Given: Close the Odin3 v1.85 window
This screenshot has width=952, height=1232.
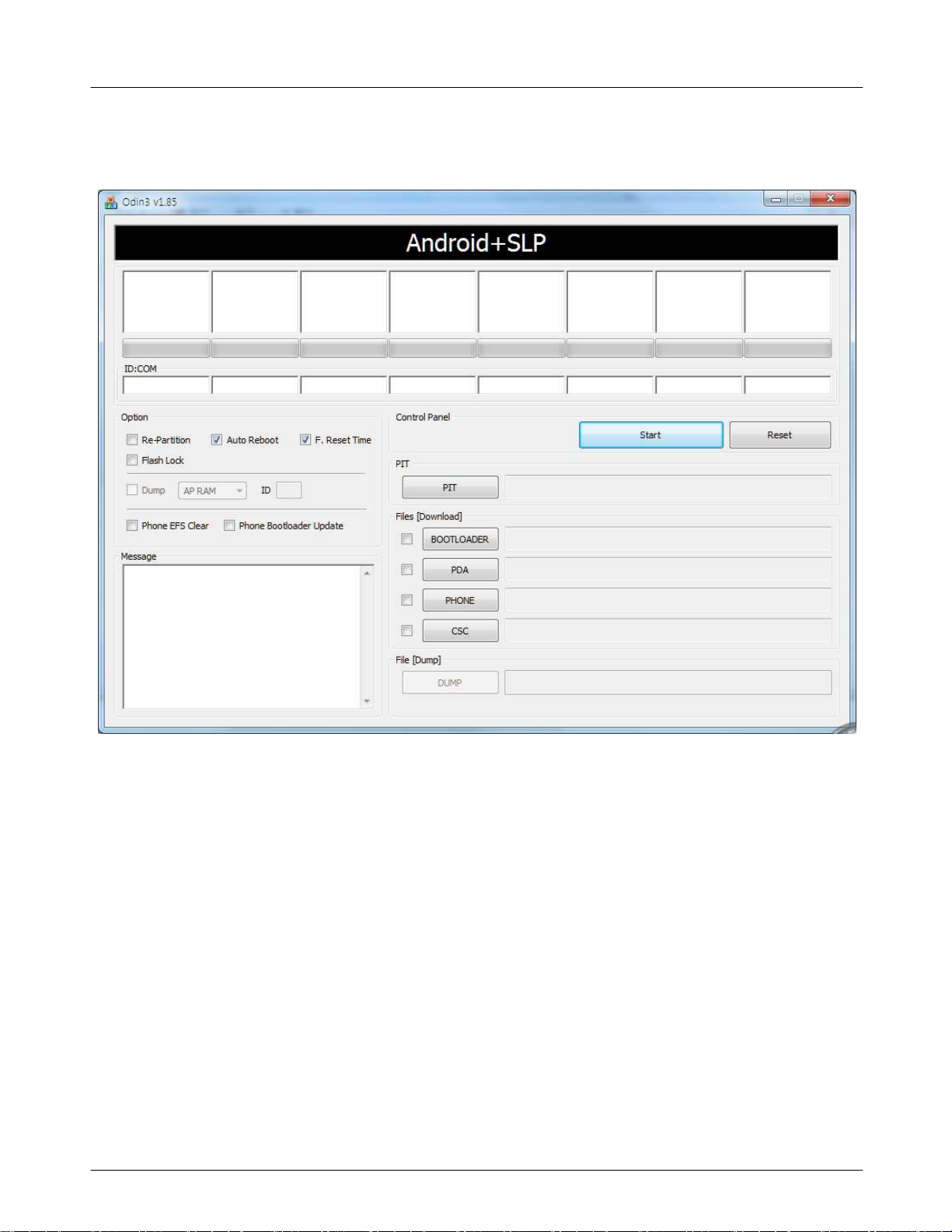Looking at the screenshot, I should click(830, 199).
